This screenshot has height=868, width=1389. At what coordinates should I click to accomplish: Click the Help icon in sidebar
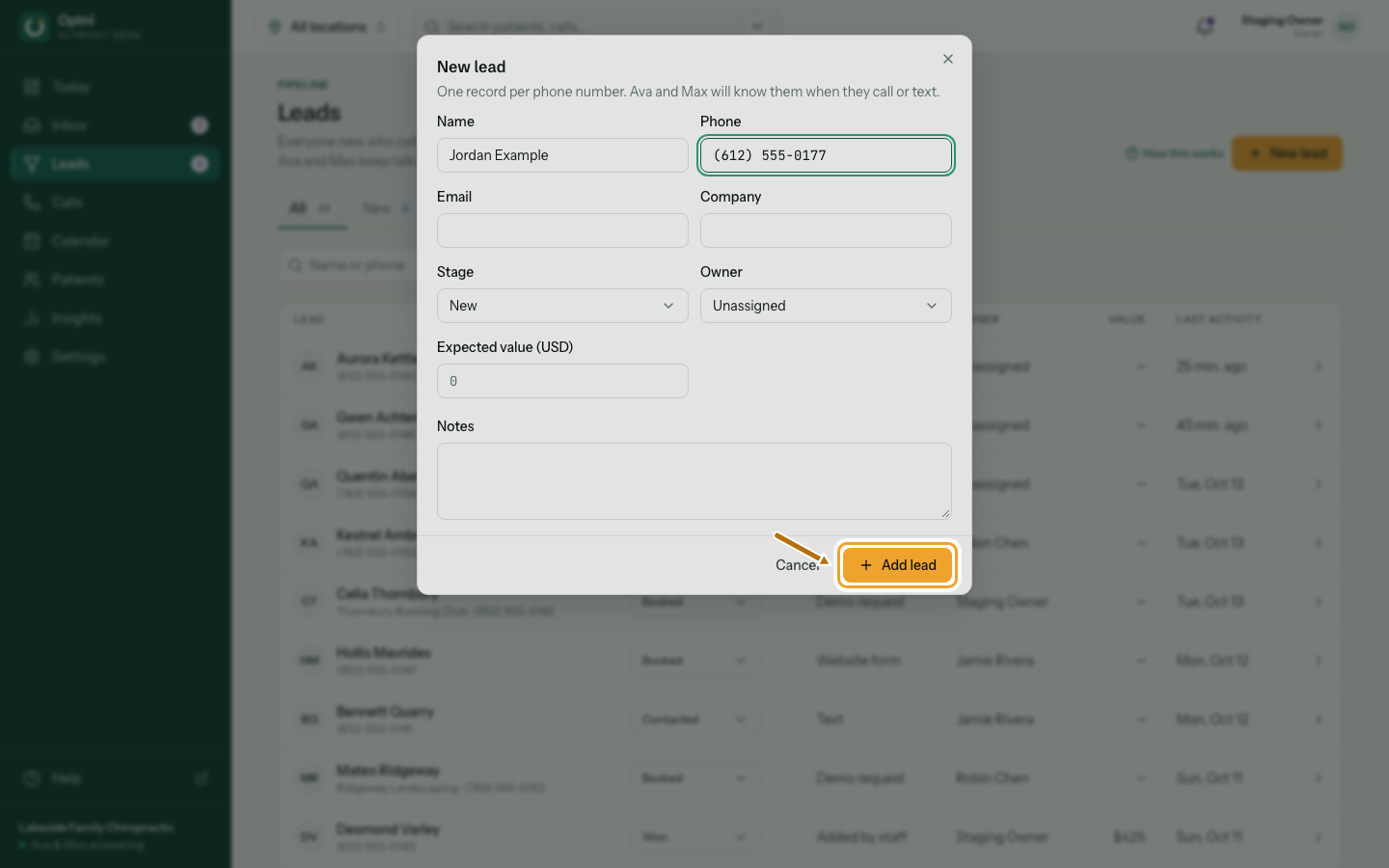tap(32, 778)
